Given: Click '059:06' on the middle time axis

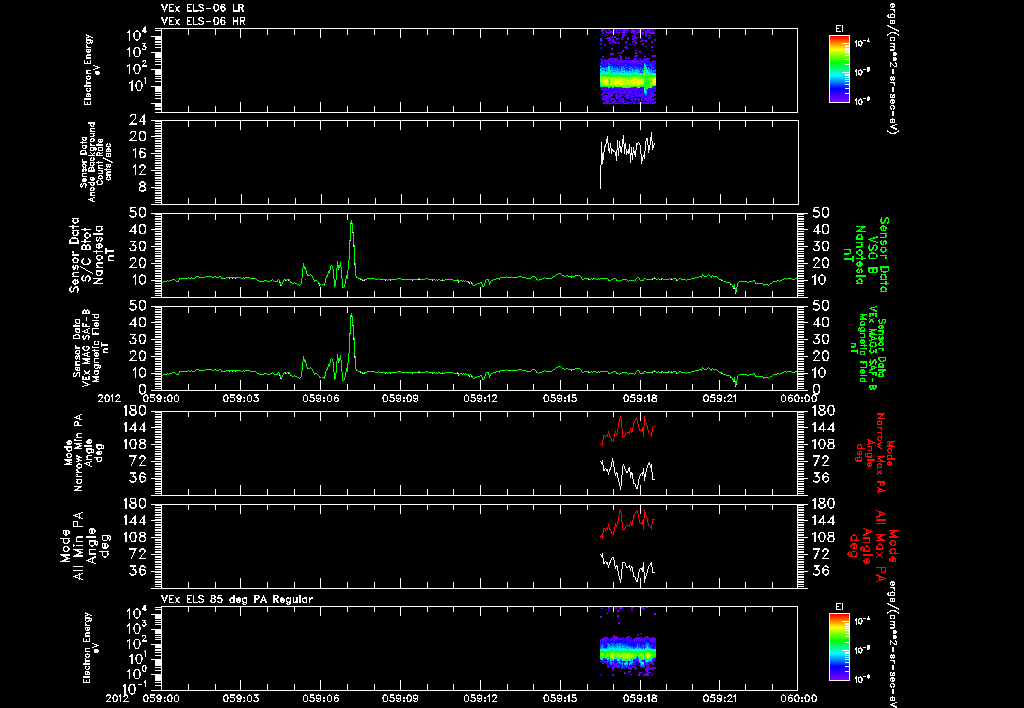Looking at the screenshot, I should 321,398.
